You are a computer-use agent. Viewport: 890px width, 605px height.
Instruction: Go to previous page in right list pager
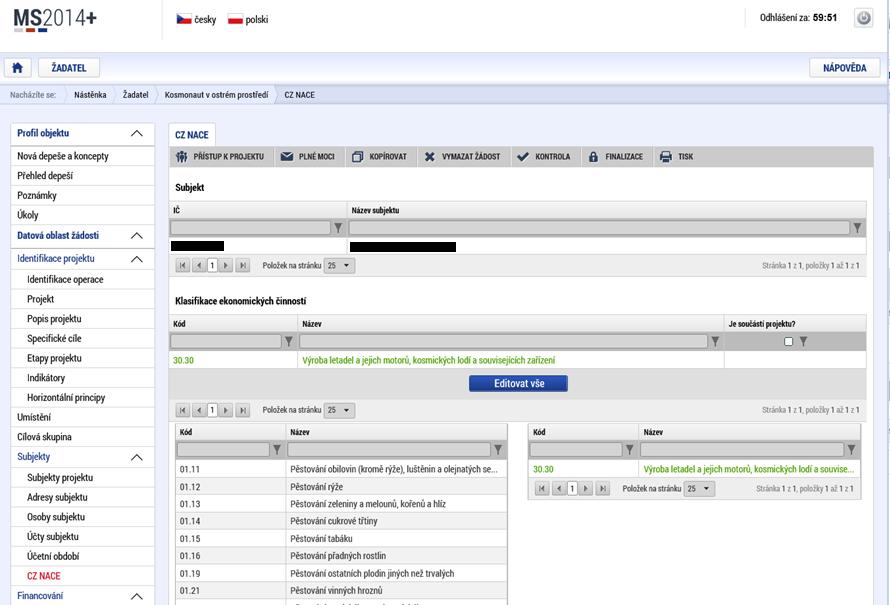pyautogui.click(x=560, y=488)
